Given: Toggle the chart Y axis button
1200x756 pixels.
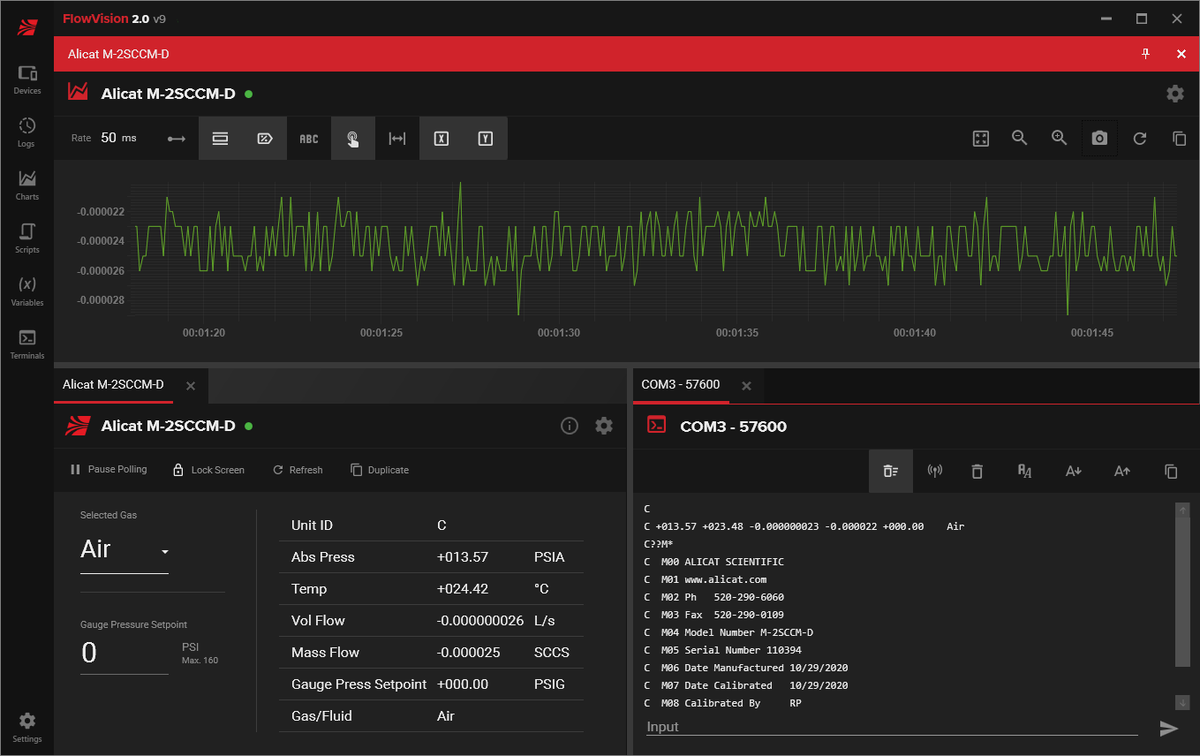Looking at the screenshot, I should pos(485,139).
